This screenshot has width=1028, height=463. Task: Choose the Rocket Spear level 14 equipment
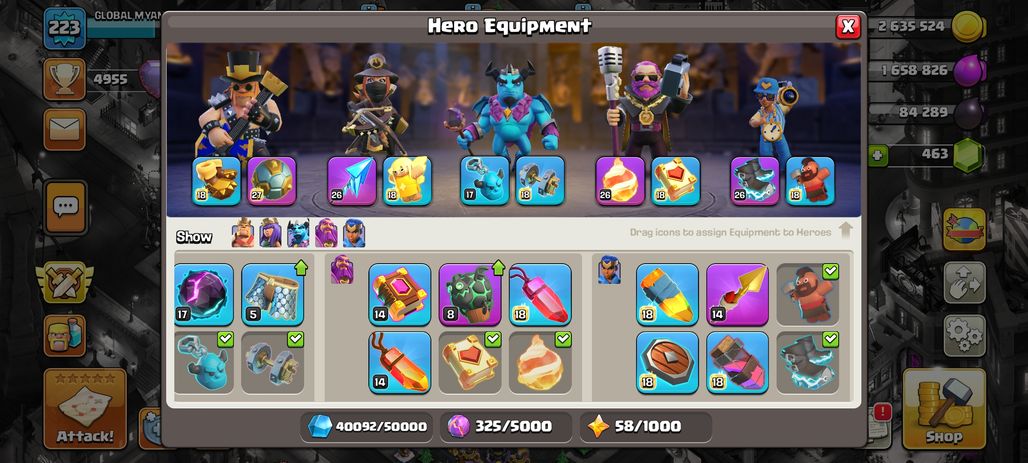tap(738, 294)
